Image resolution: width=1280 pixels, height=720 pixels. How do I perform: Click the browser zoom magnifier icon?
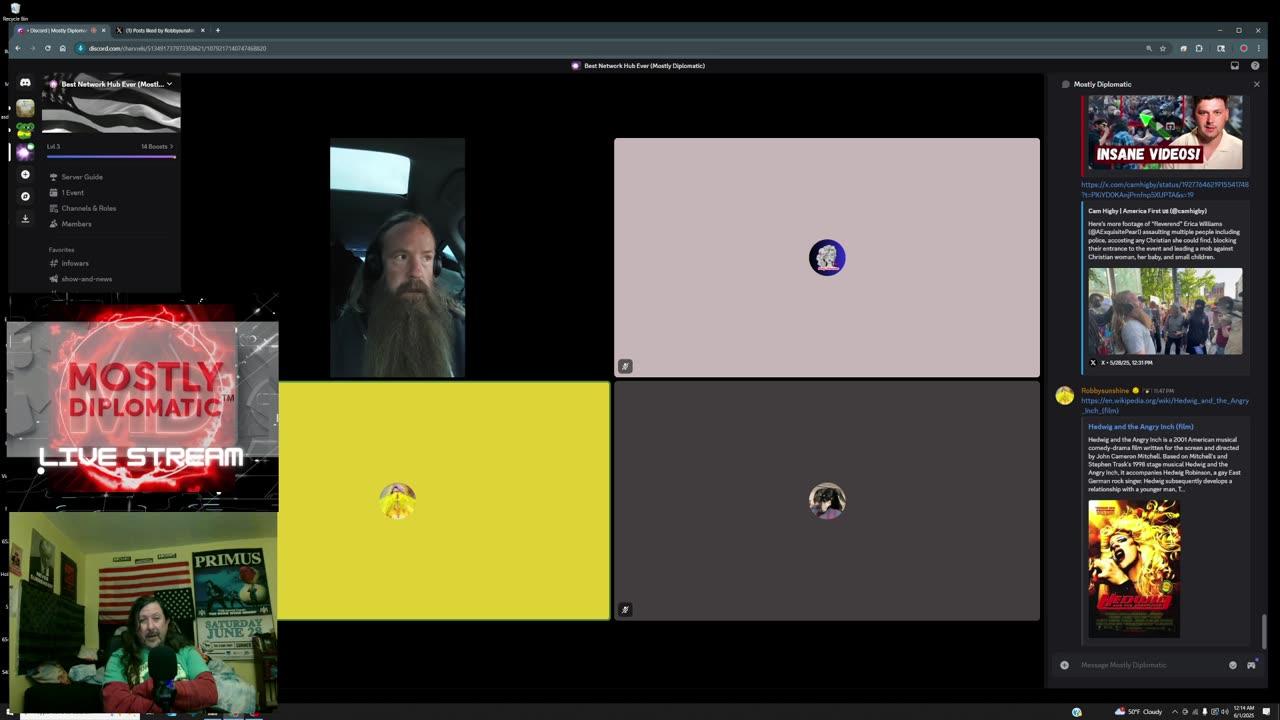click(1148, 48)
